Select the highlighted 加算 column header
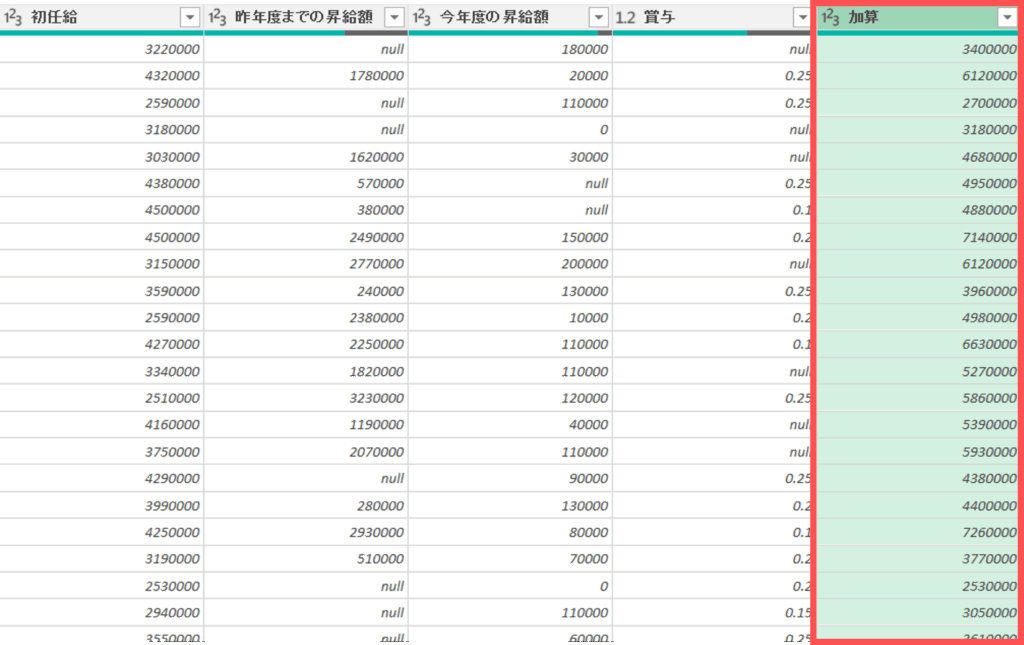Image resolution: width=1024 pixels, height=645 pixels. [900, 17]
